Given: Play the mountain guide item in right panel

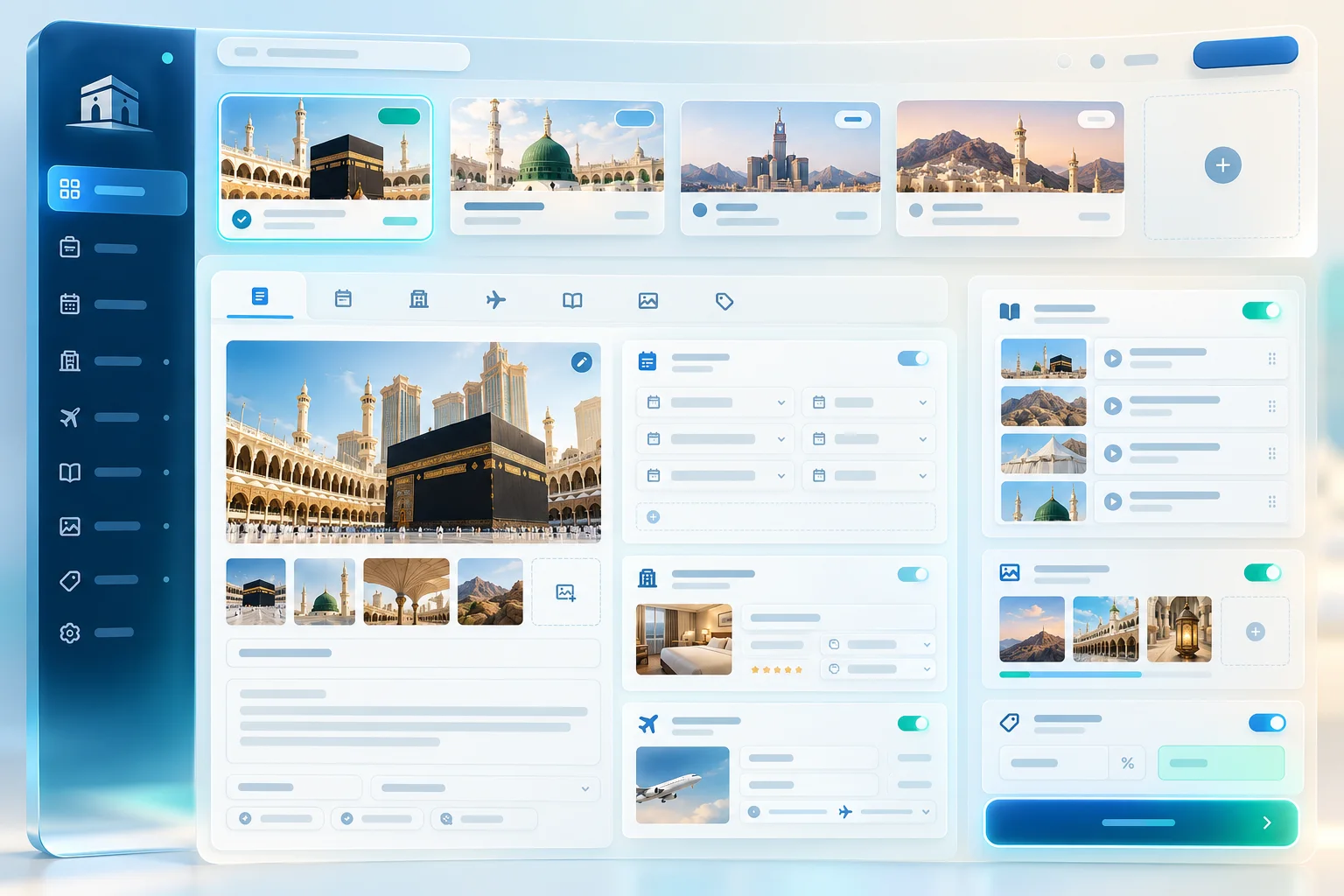Looking at the screenshot, I should pyautogui.click(x=1113, y=406).
